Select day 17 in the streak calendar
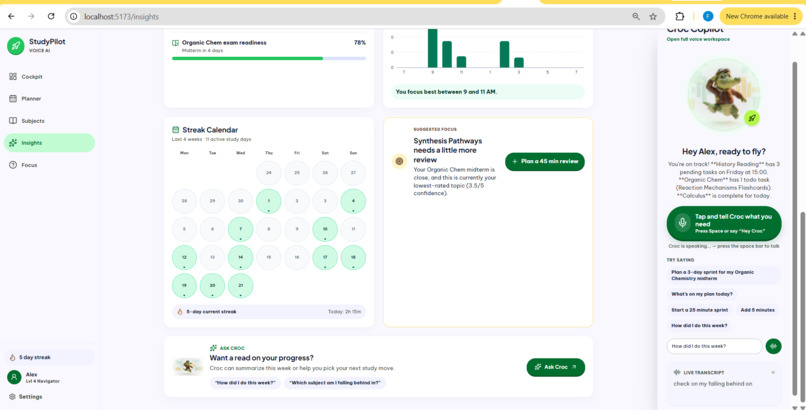This screenshot has height=410, width=806. 325,258
